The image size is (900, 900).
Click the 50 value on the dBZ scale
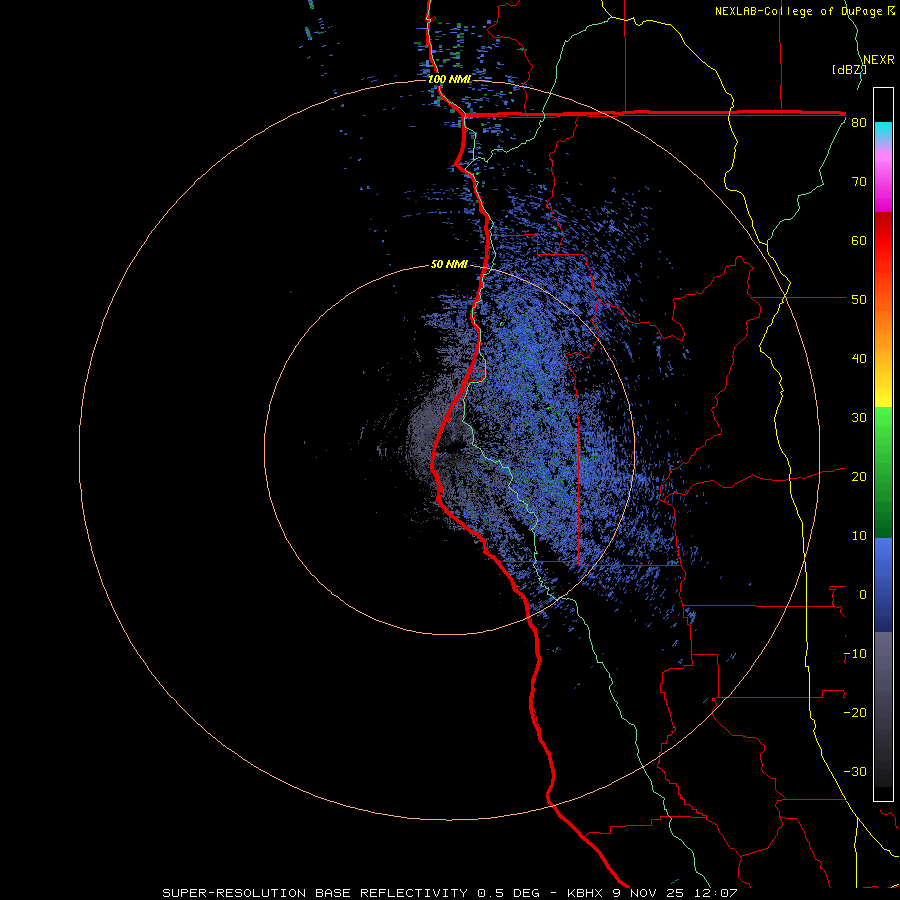pyautogui.click(x=859, y=300)
